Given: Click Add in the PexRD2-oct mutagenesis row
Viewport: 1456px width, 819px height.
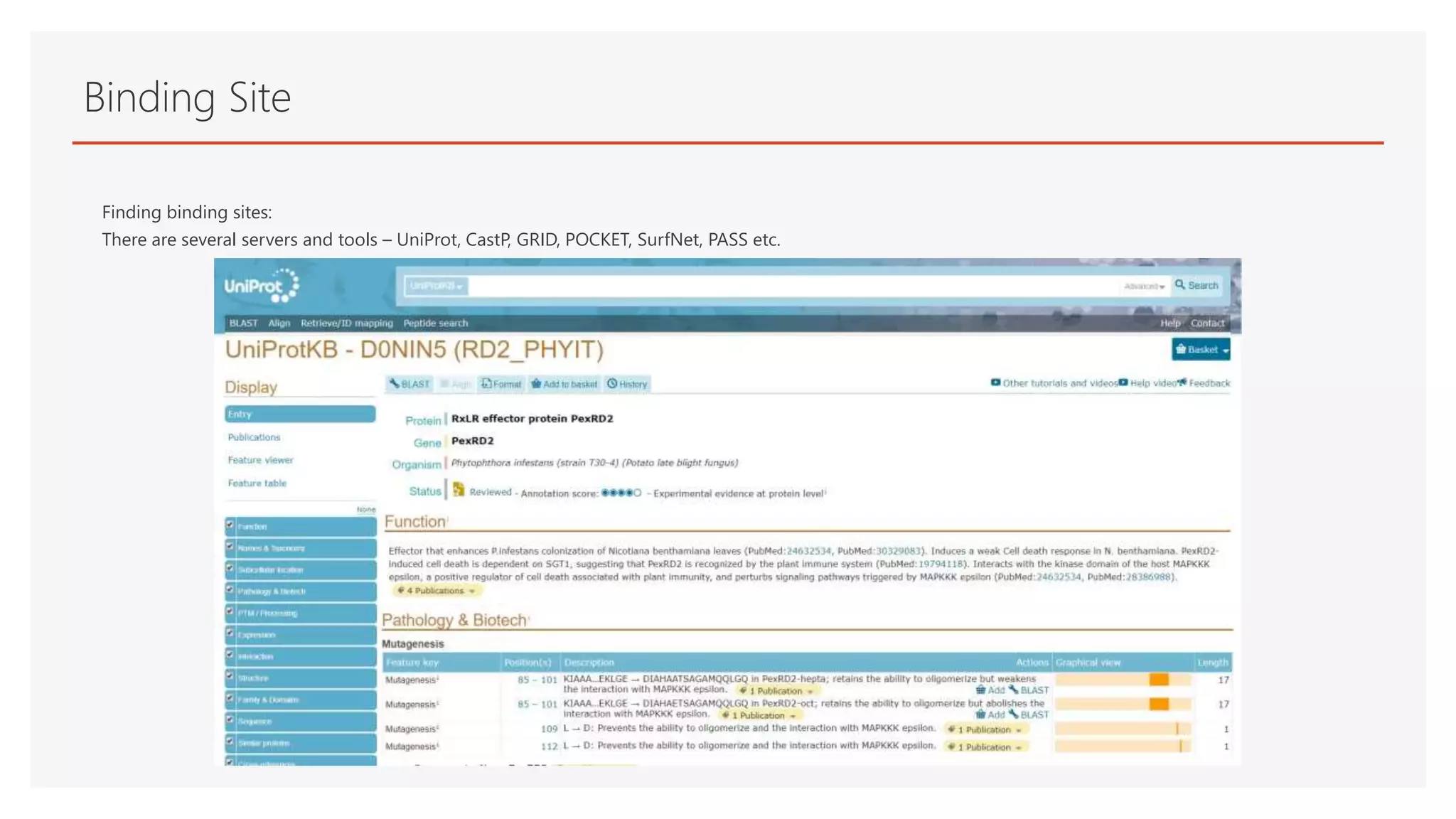Looking at the screenshot, I should (x=990, y=714).
